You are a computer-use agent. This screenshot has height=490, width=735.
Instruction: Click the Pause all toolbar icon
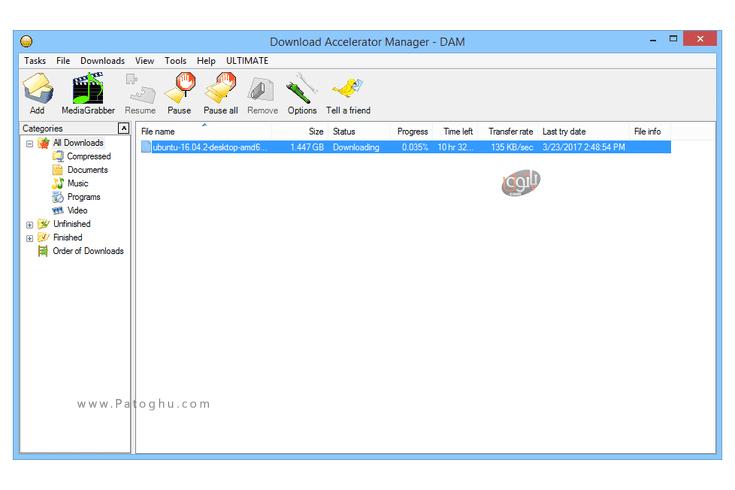tap(220, 94)
